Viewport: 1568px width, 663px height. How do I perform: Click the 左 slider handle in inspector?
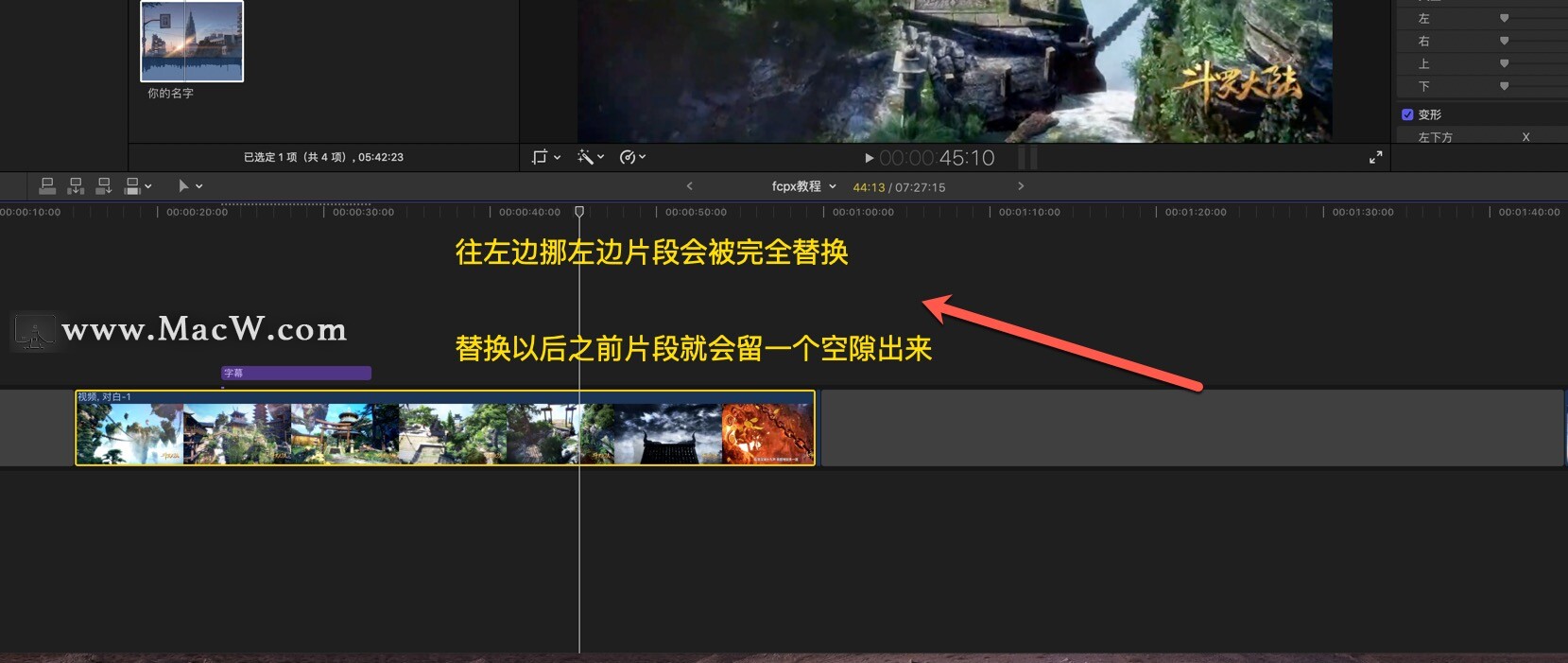pos(1504,18)
